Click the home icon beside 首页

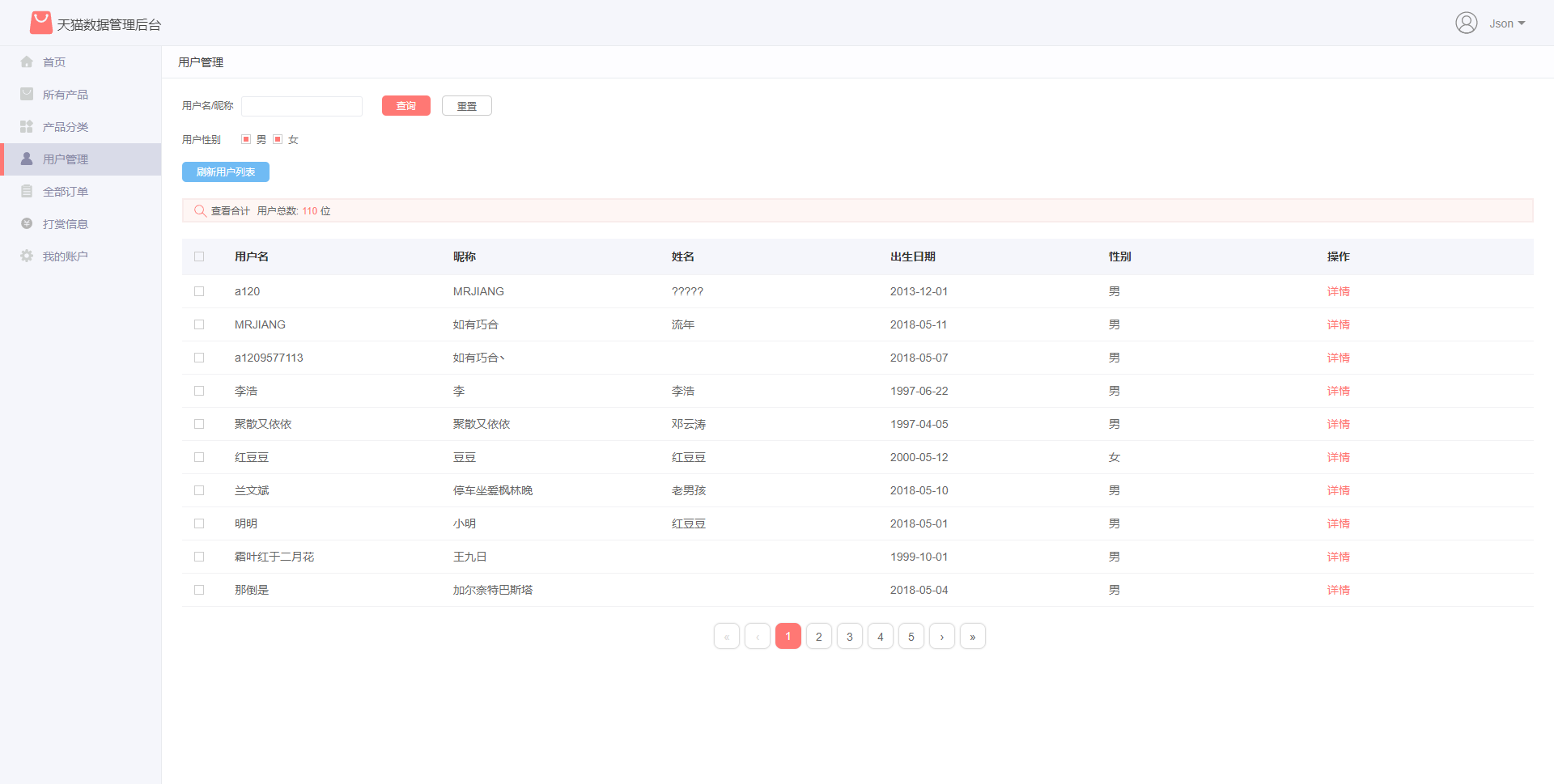(x=27, y=61)
